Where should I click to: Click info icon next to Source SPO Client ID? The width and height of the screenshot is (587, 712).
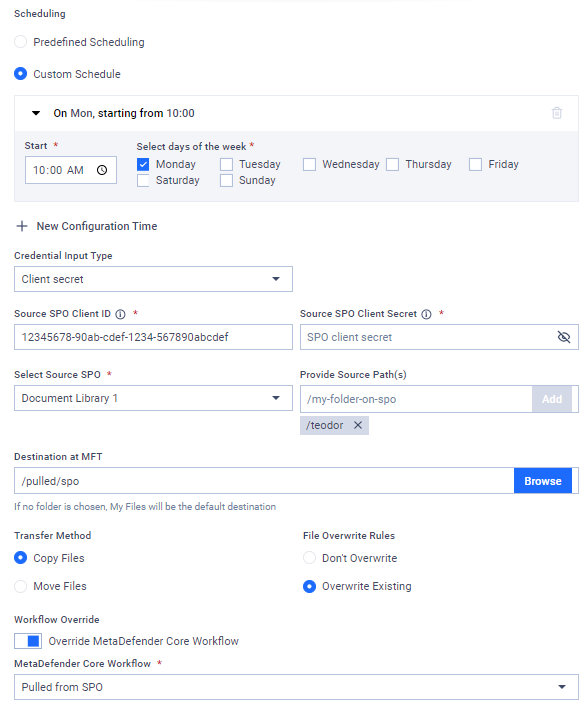click(120, 314)
